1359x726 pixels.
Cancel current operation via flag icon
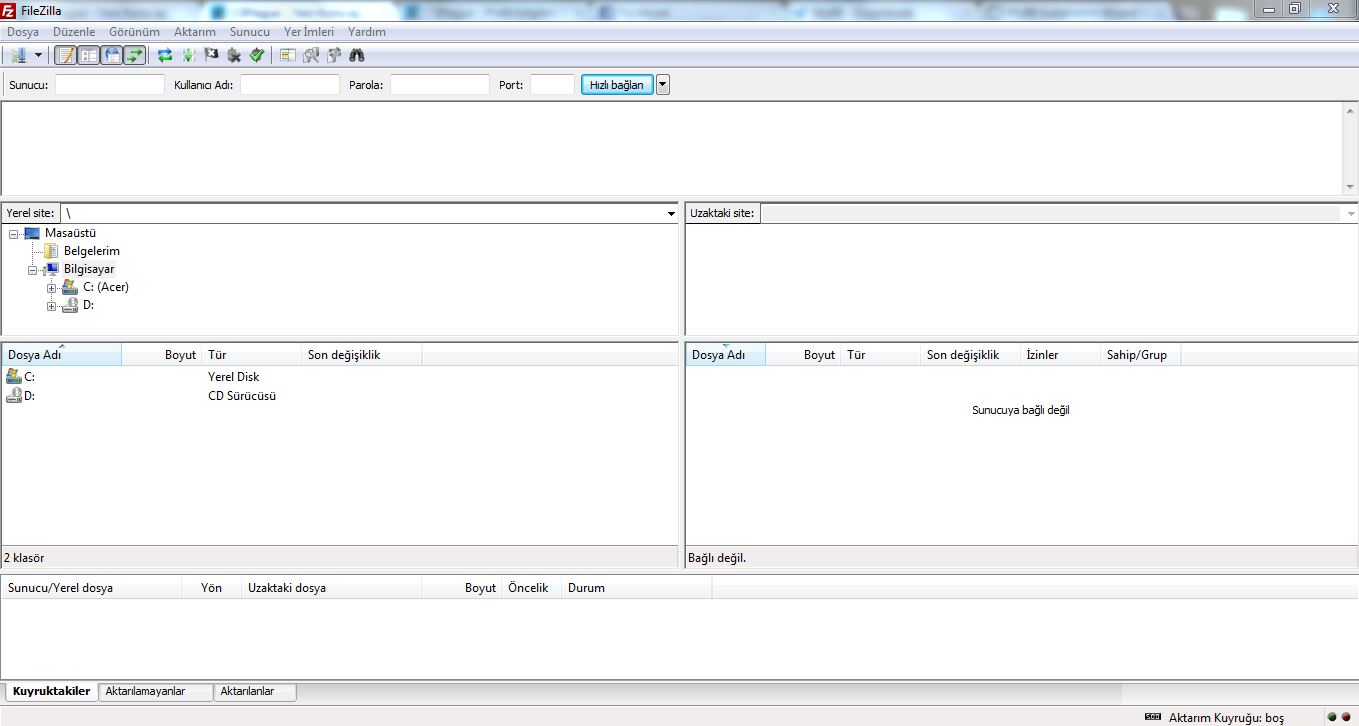[x=211, y=56]
